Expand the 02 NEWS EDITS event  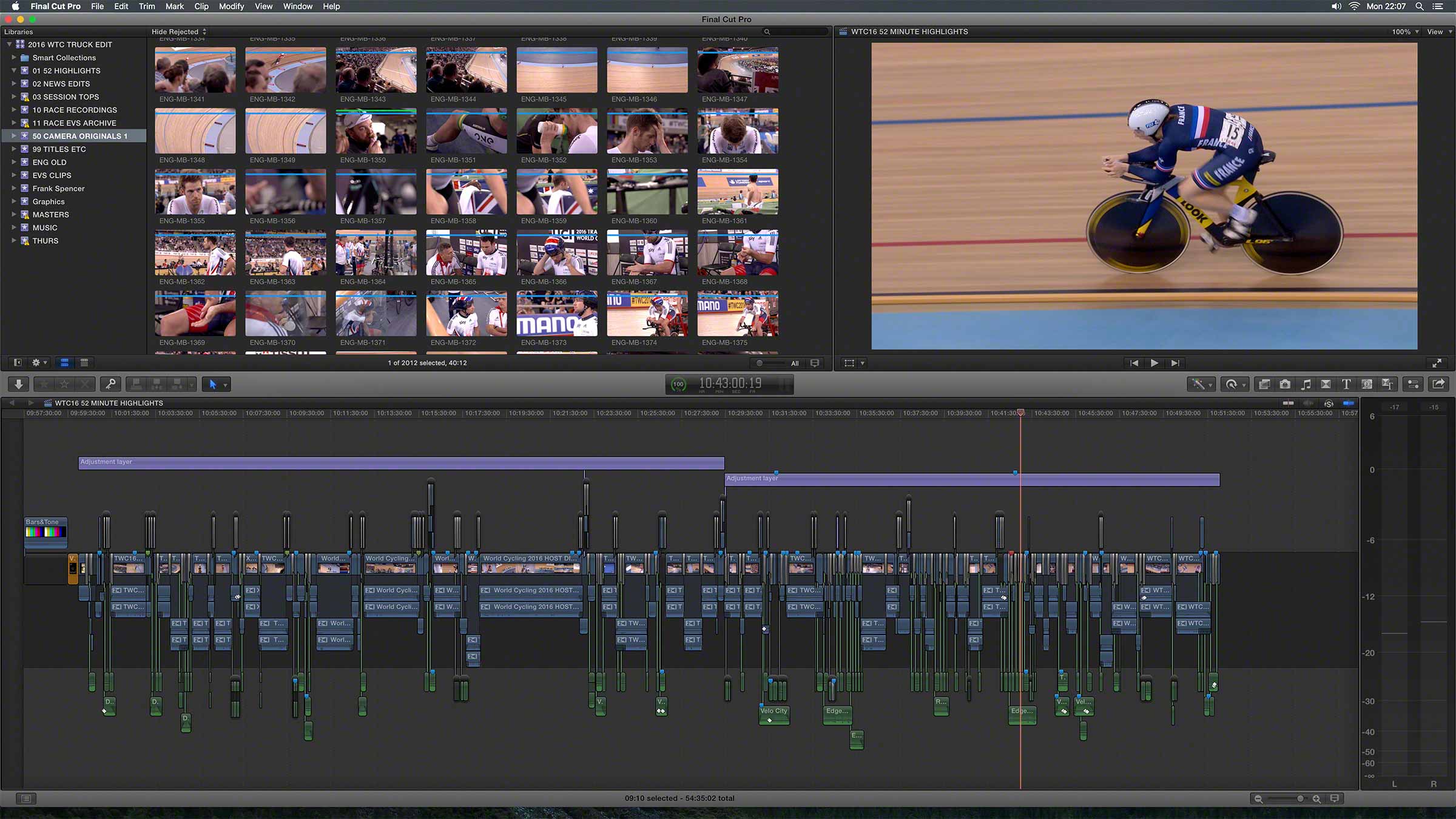click(x=13, y=84)
